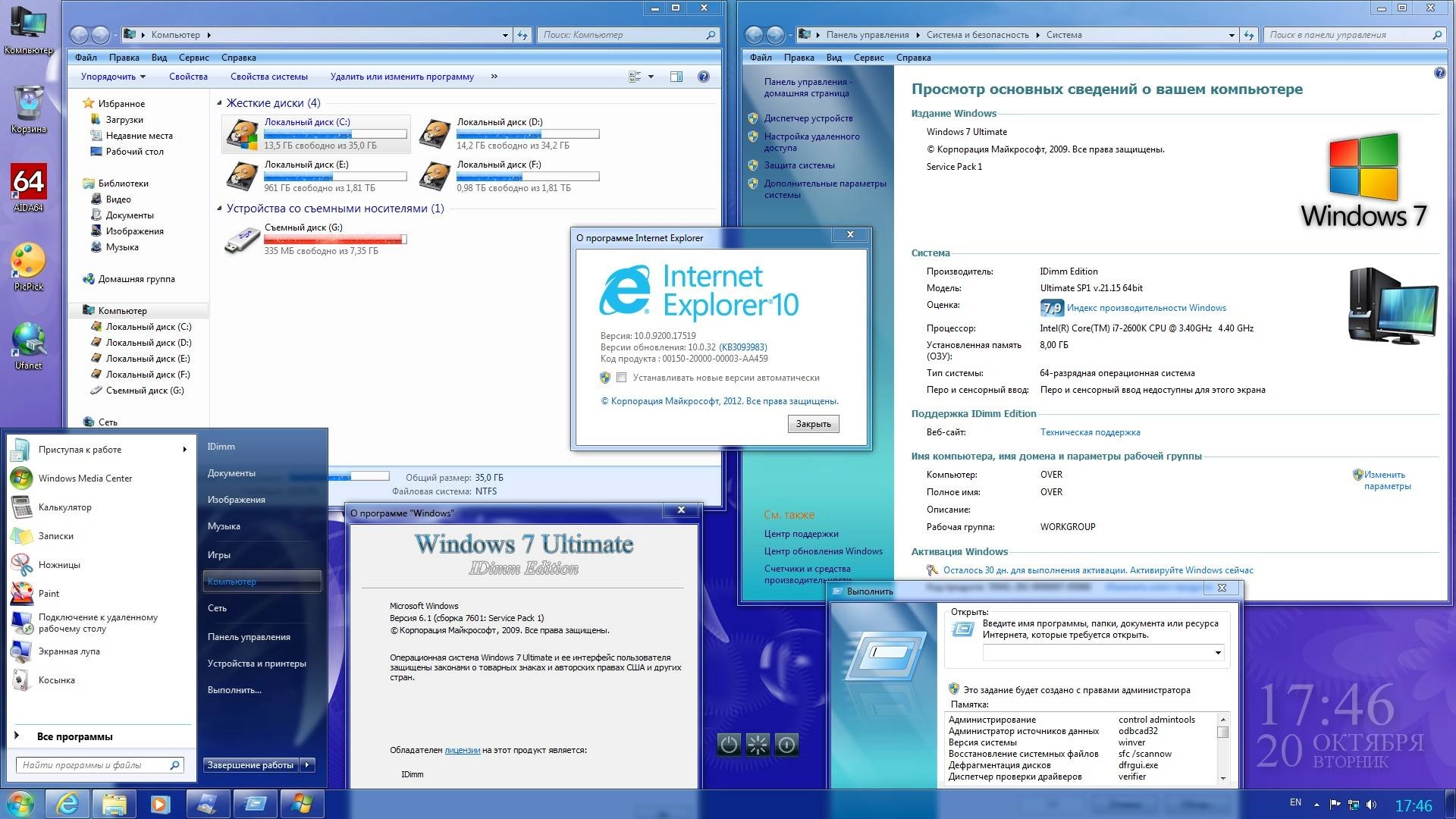
Task: Open the Ufanet desktop shortcut
Action: 28,345
